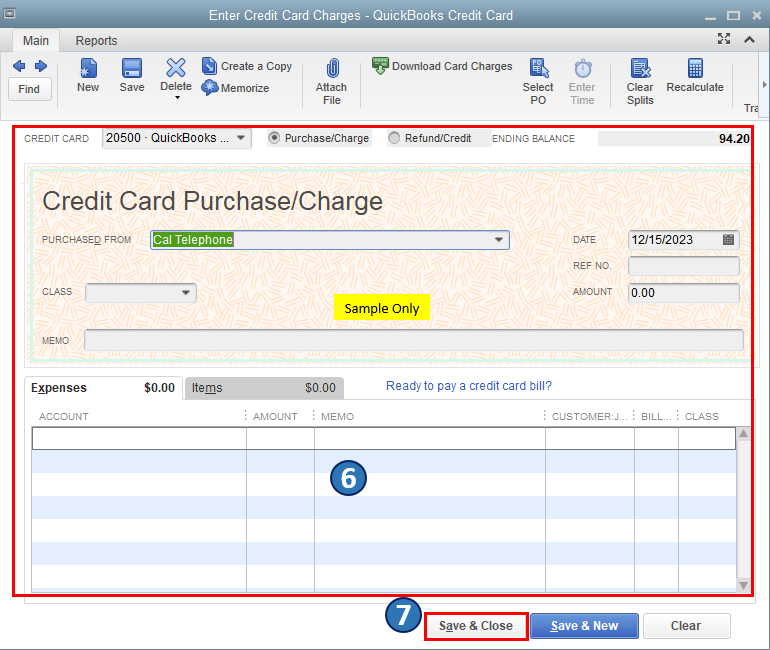Screen dimensions: 770x650
Task: Open the Purchased From dropdown arrow
Action: (x=498, y=240)
